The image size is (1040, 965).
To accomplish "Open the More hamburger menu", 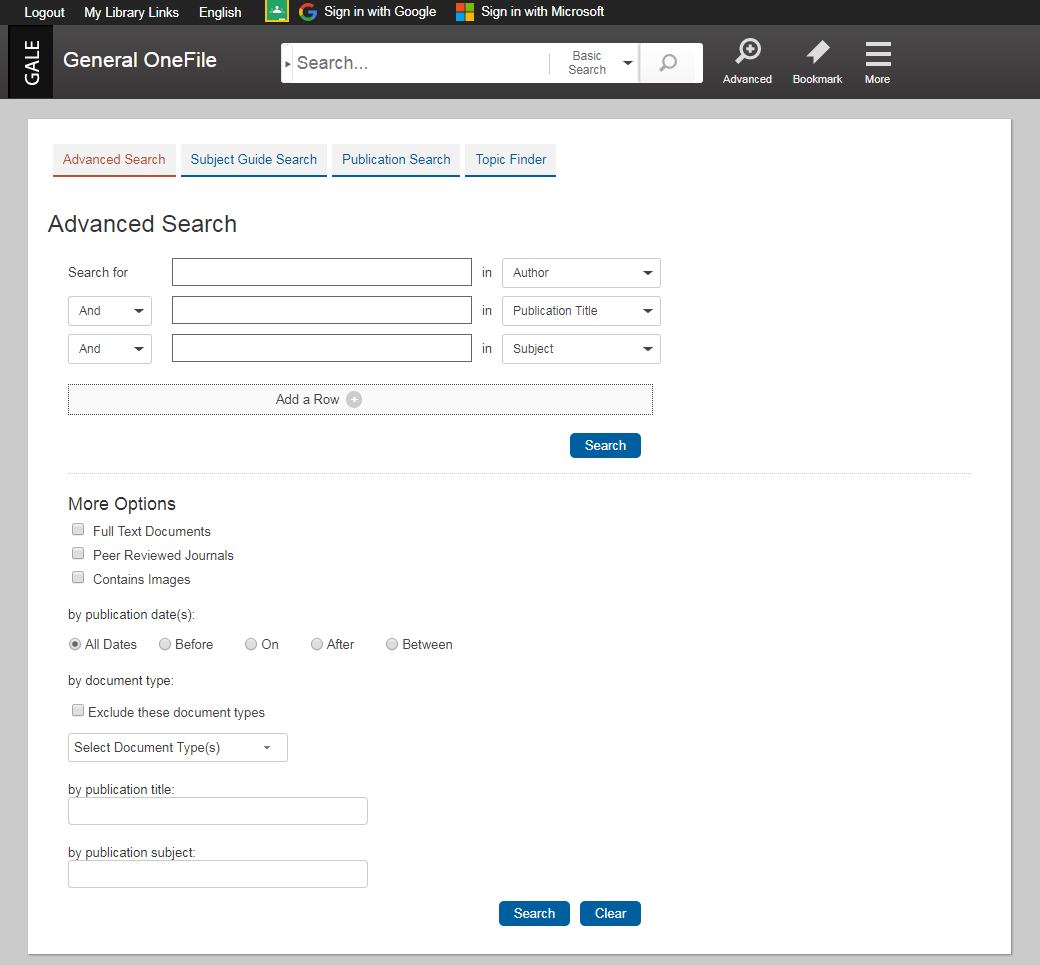I will [x=877, y=54].
